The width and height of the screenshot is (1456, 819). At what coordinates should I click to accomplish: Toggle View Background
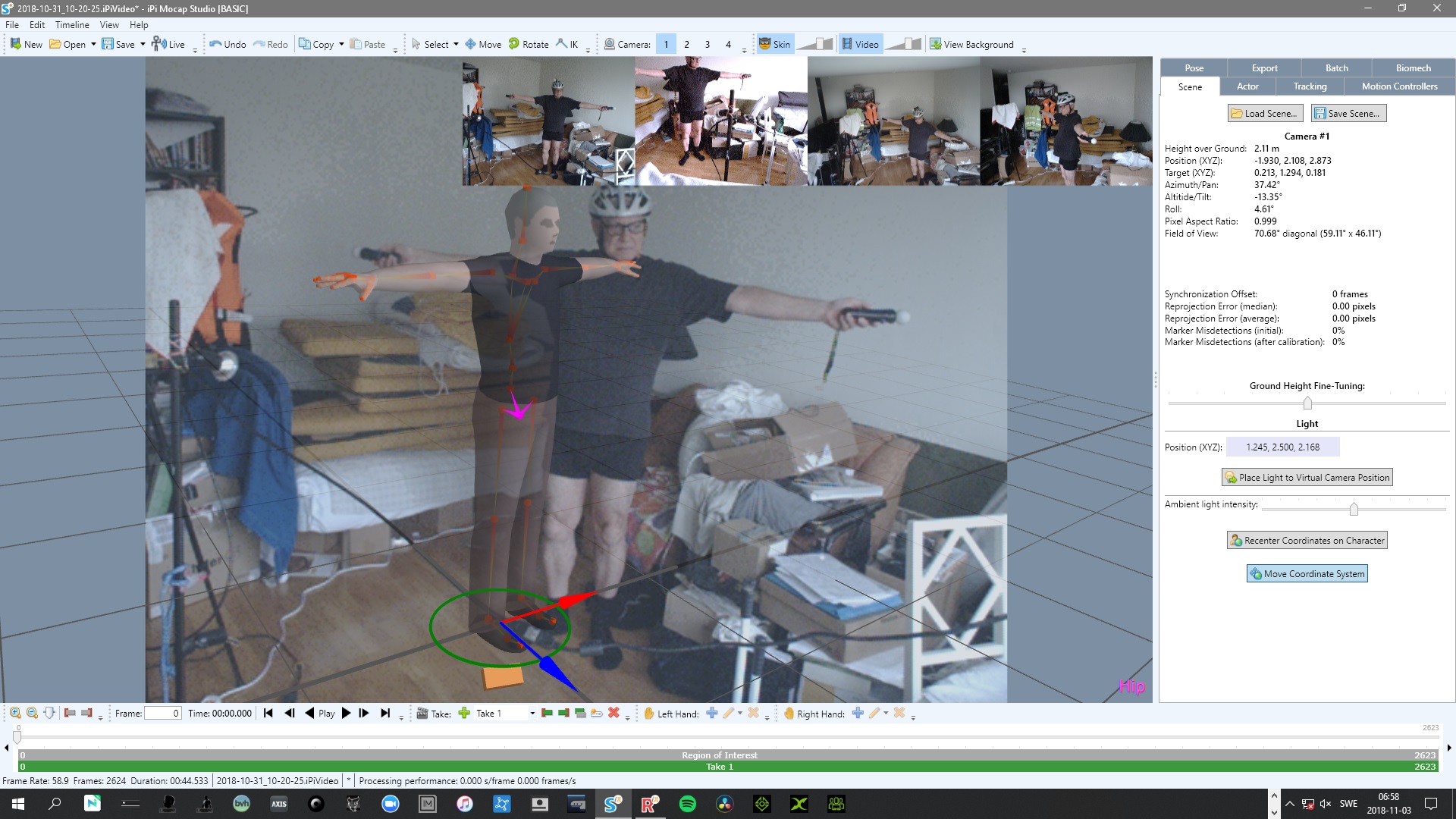pyautogui.click(x=971, y=44)
